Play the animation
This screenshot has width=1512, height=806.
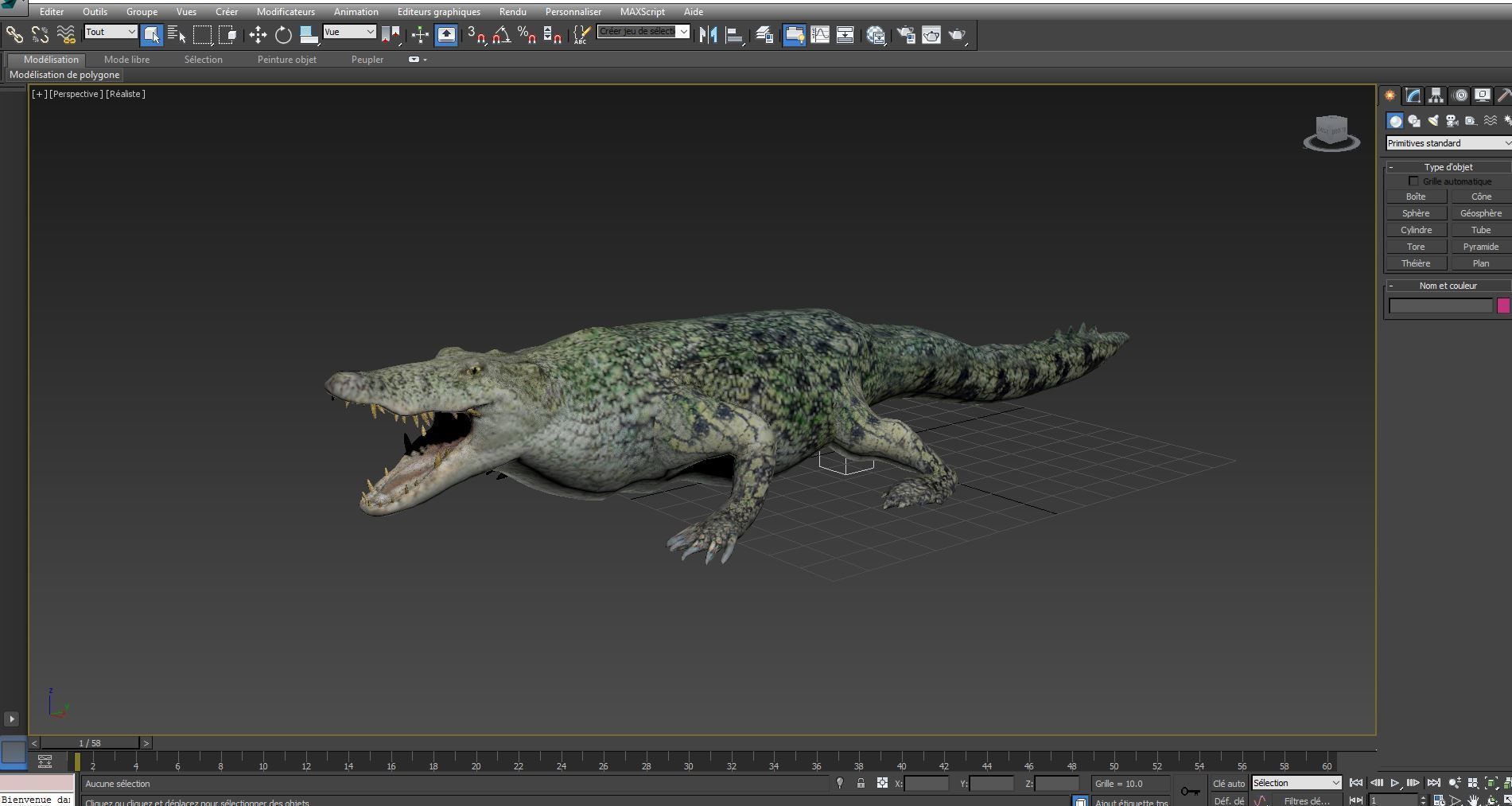coord(1394,783)
